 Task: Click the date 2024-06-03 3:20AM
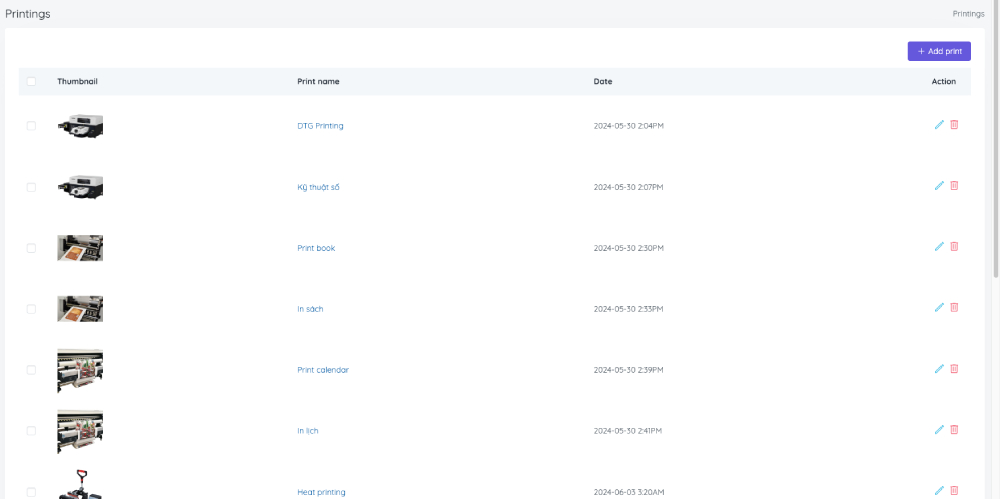click(629, 492)
